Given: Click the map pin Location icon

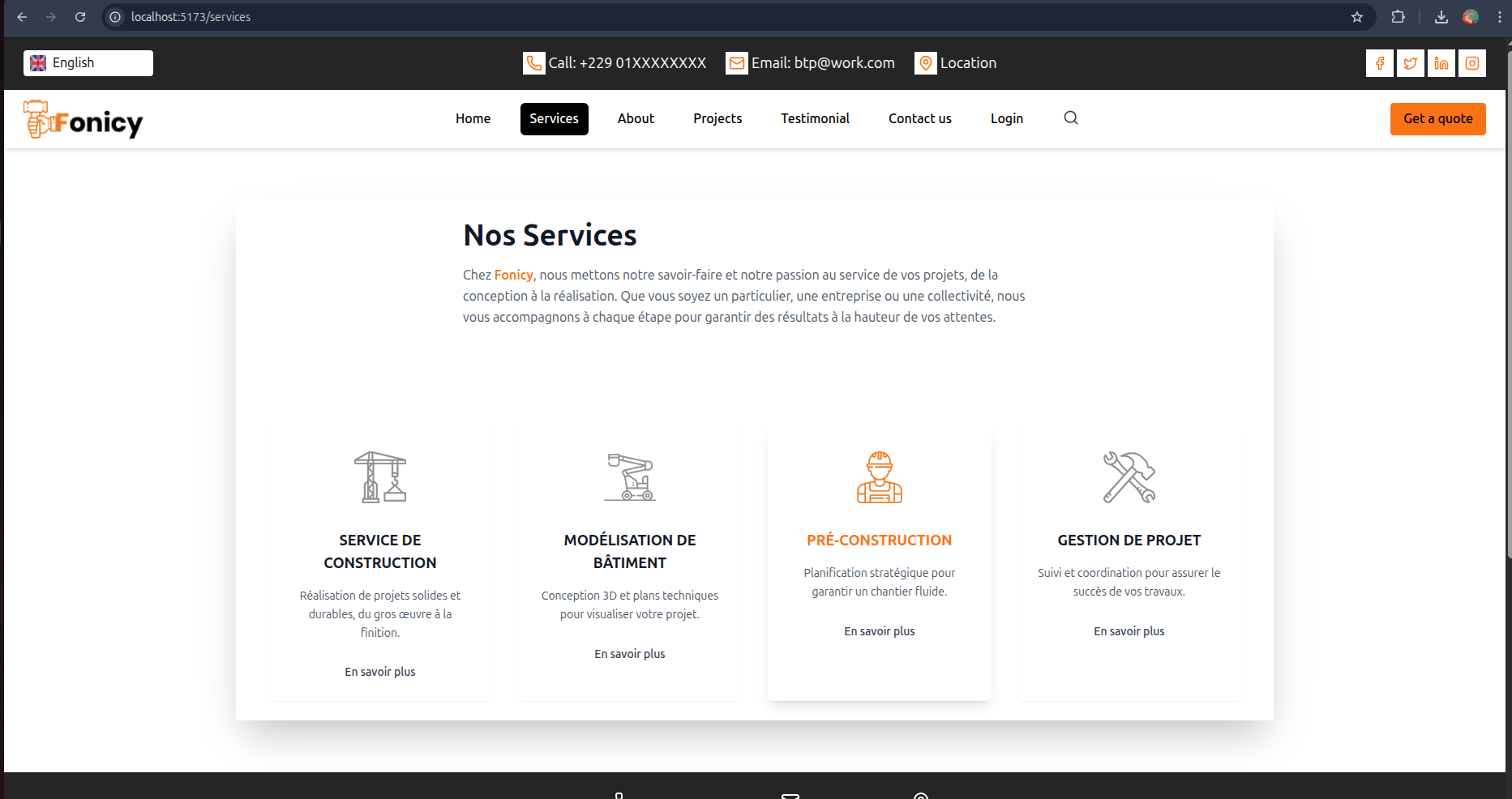Looking at the screenshot, I should click(x=926, y=63).
